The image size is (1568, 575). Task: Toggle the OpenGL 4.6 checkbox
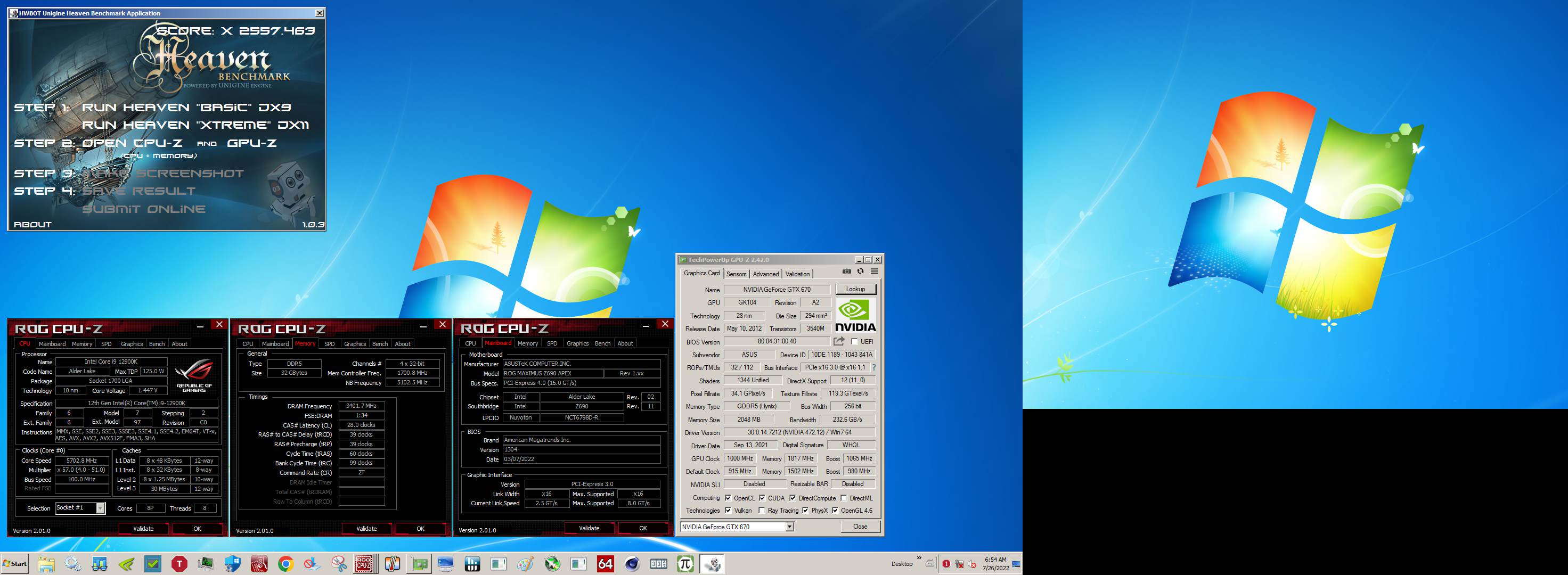pyautogui.click(x=835, y=511)
